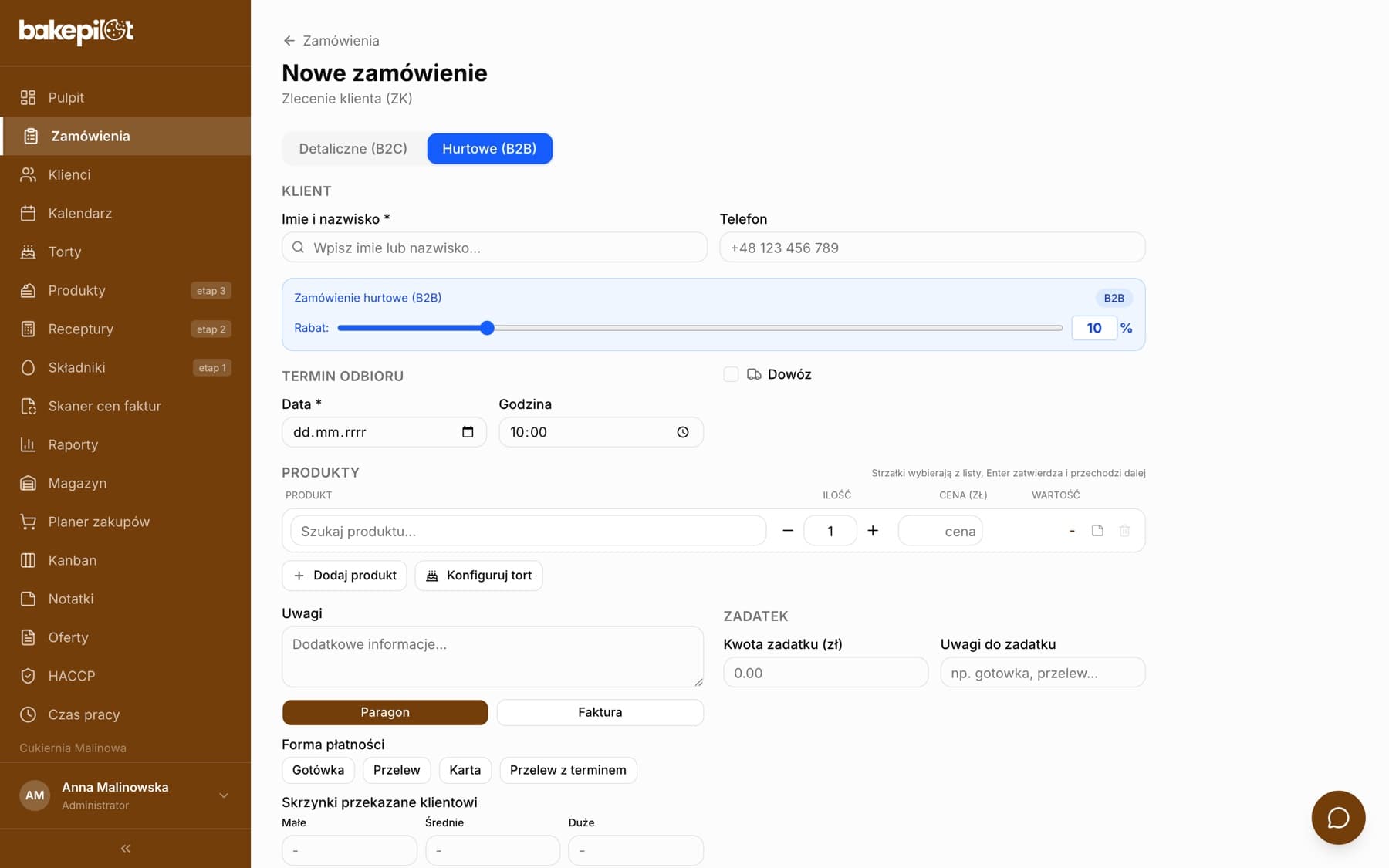This screenshot has height=868, width=1389.
Task: Click the Kwota zadatku input field
Action: click(826, 673)
